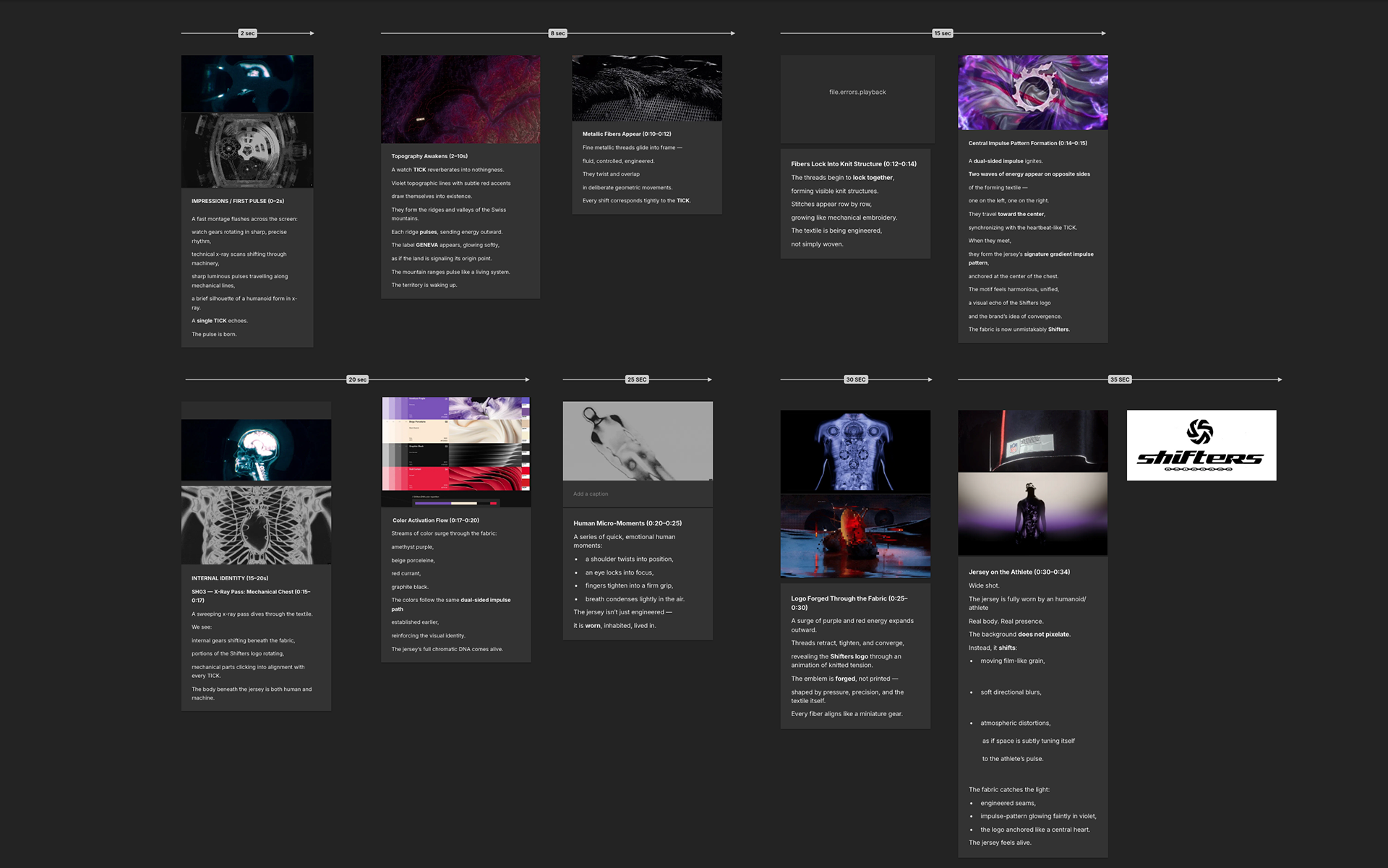Select the "25 SEC" timeline label

(637, 379)
